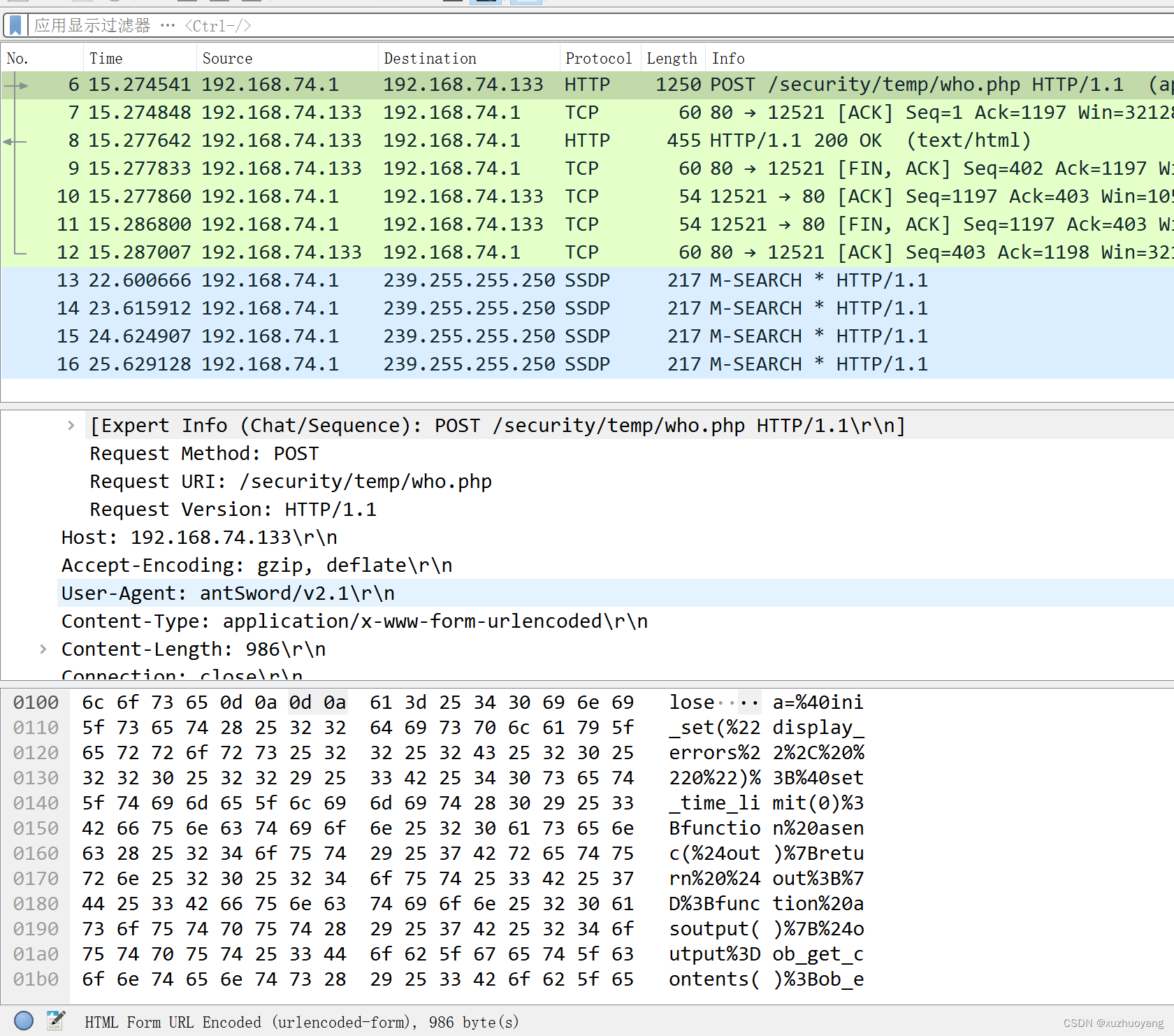Click highlighted bytes '0d 0a' in row 0100
Screen dimensions: 1174x1036
click(317, 702)
